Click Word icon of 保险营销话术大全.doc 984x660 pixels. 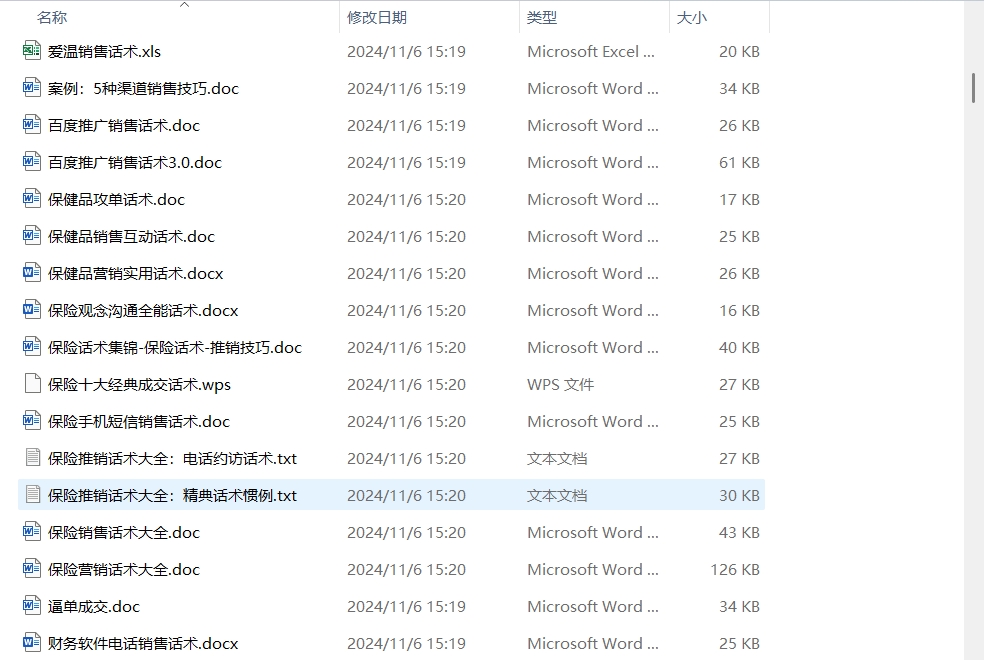click(x=32, y=569)
